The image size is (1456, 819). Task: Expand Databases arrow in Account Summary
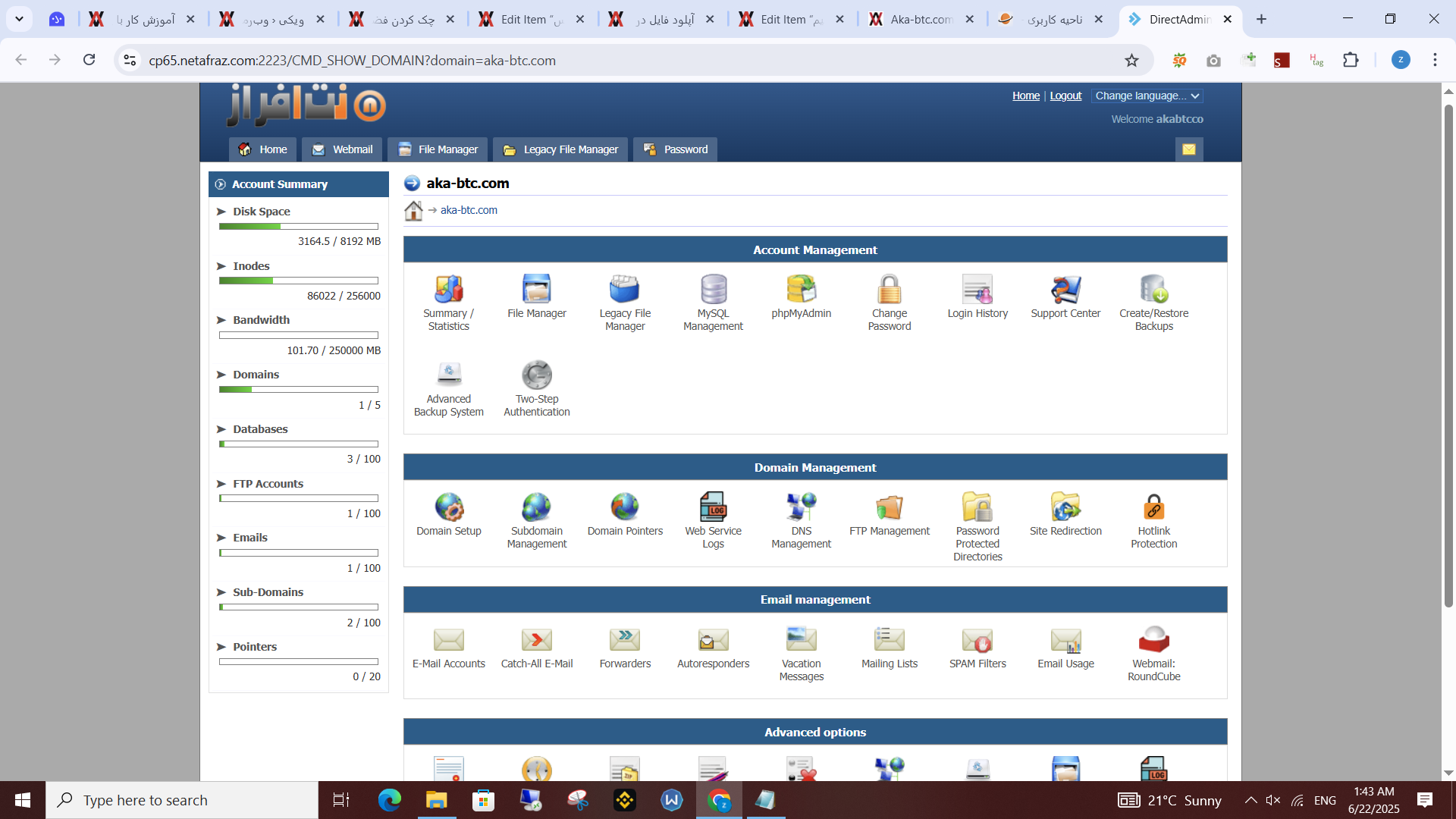pos(221,429)
